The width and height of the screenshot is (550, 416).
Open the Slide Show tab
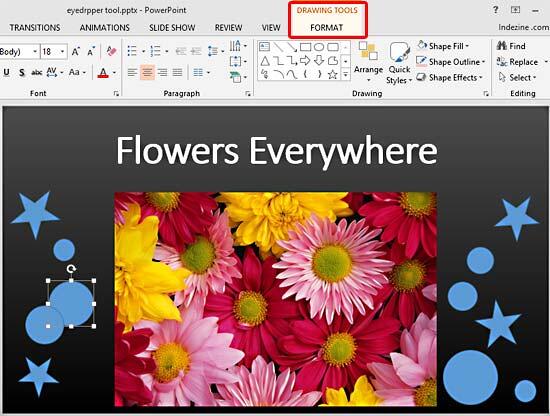[x=172, y=28]
